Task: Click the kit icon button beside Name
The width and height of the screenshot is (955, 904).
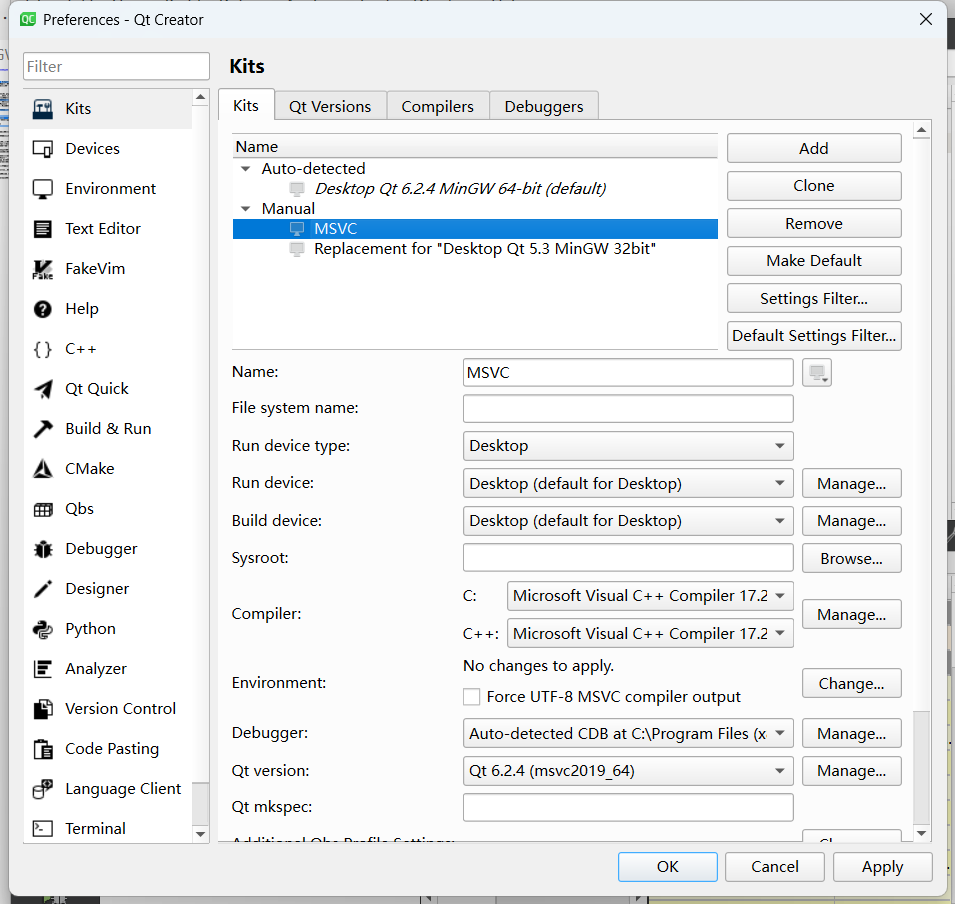Action: pos(817,373)
